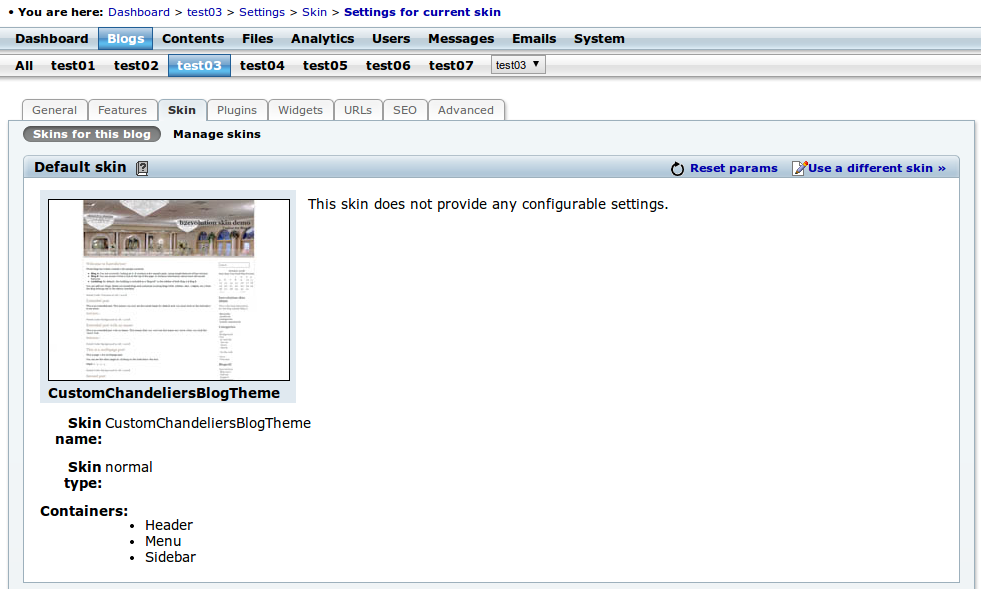Click the pencil icon beside Use a different skin
Screen dimensions: 981x589
pos(799,168)
